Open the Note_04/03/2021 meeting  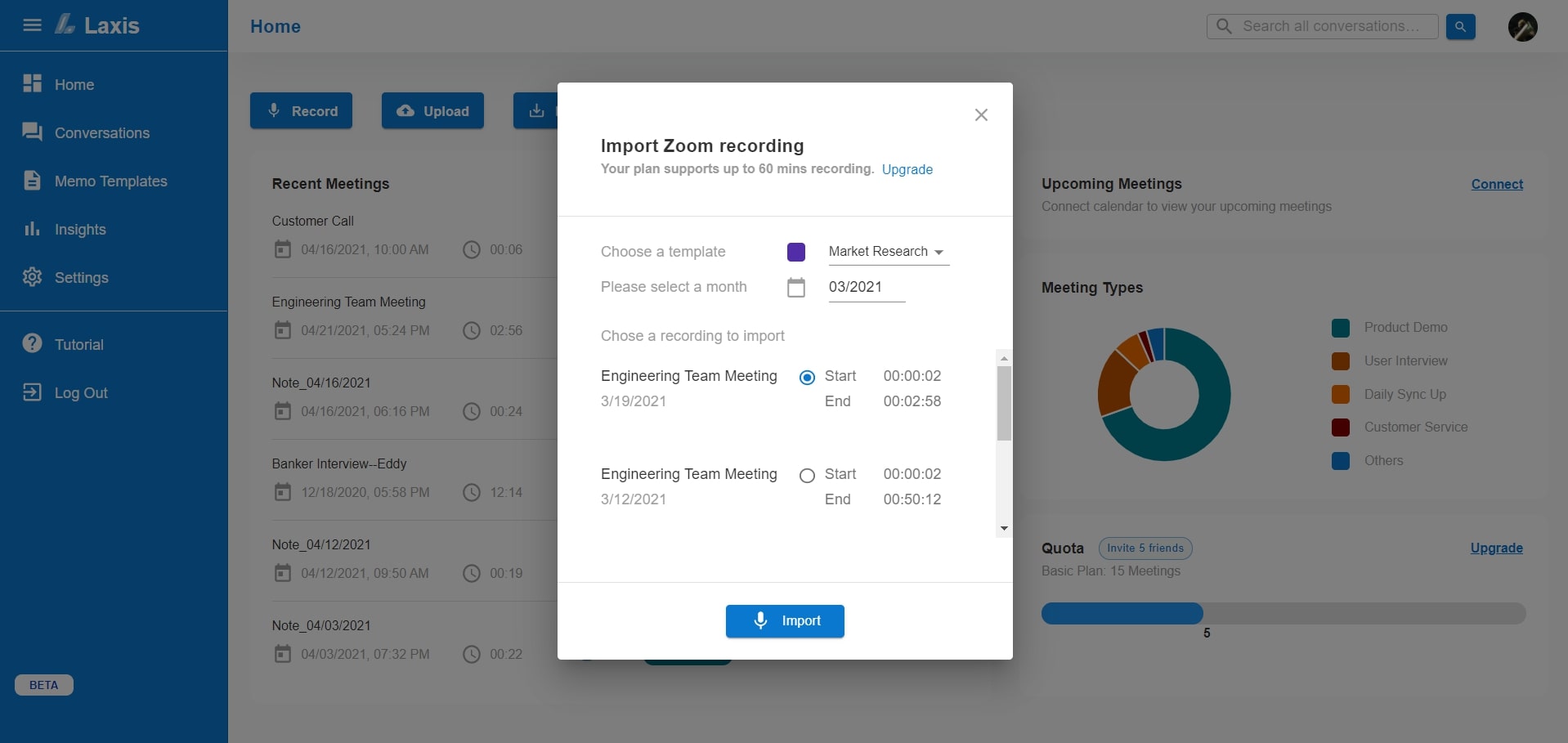[321, 625]
